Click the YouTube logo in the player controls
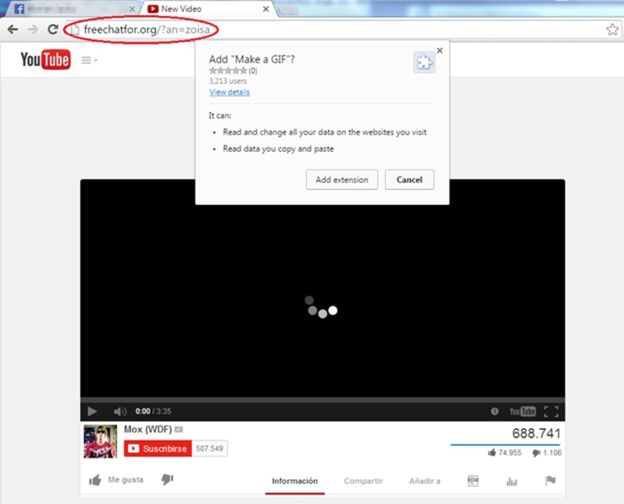Image resolution: width=624 pixels, height=504 pixels. point(523,411)
